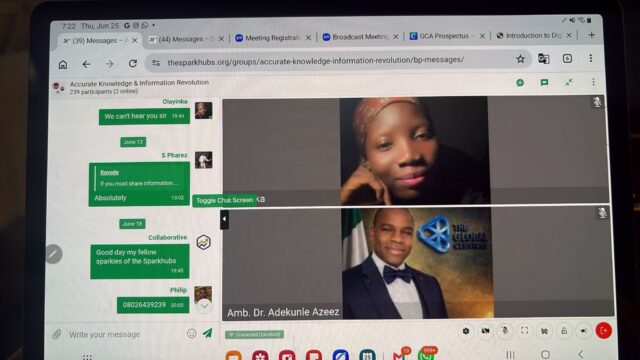
Task: Bookmark this page with the star
Action: pos(520,59)
